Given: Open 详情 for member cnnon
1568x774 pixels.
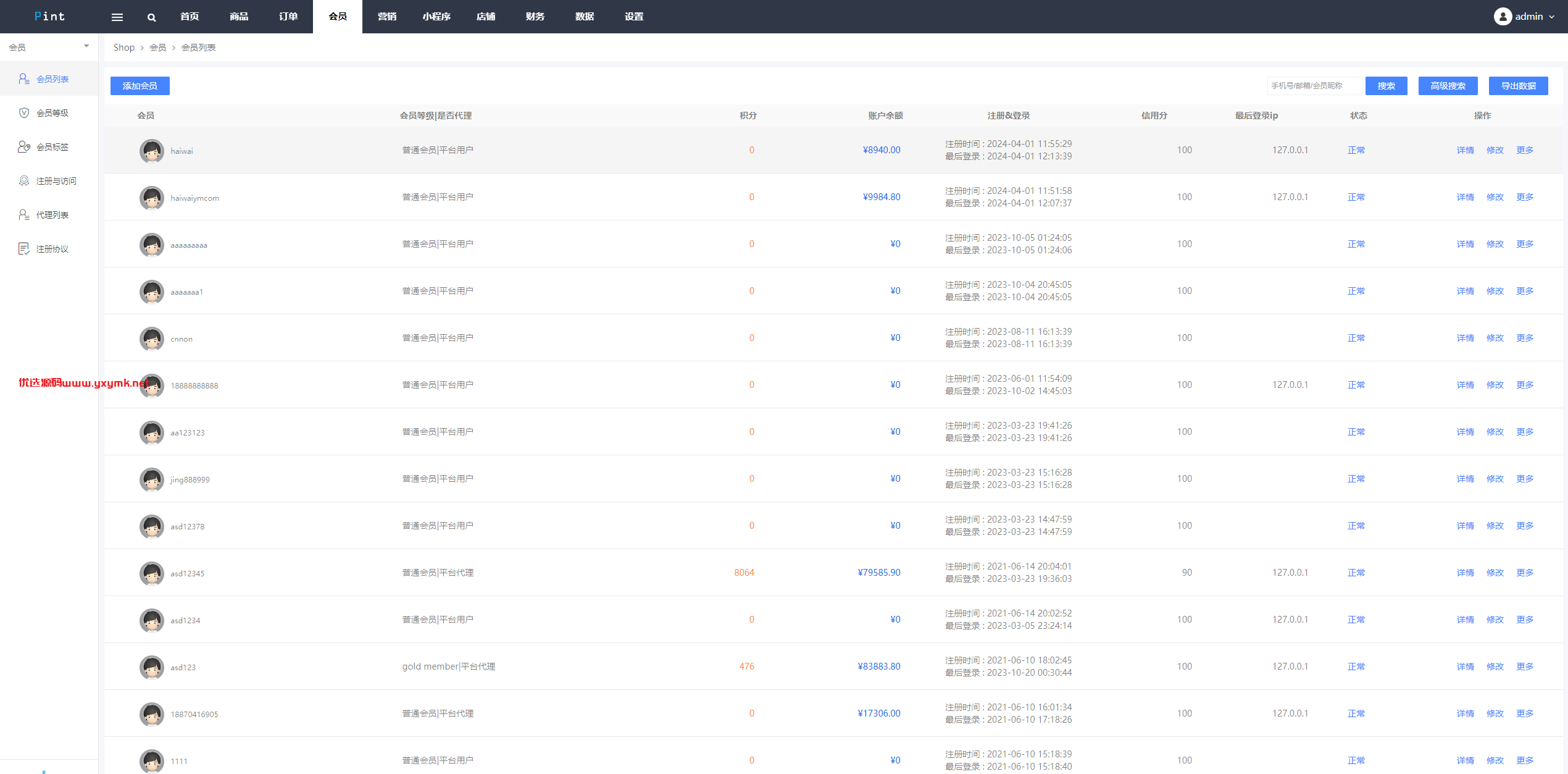Looking at the screenshot, I should pos(1466,338).
